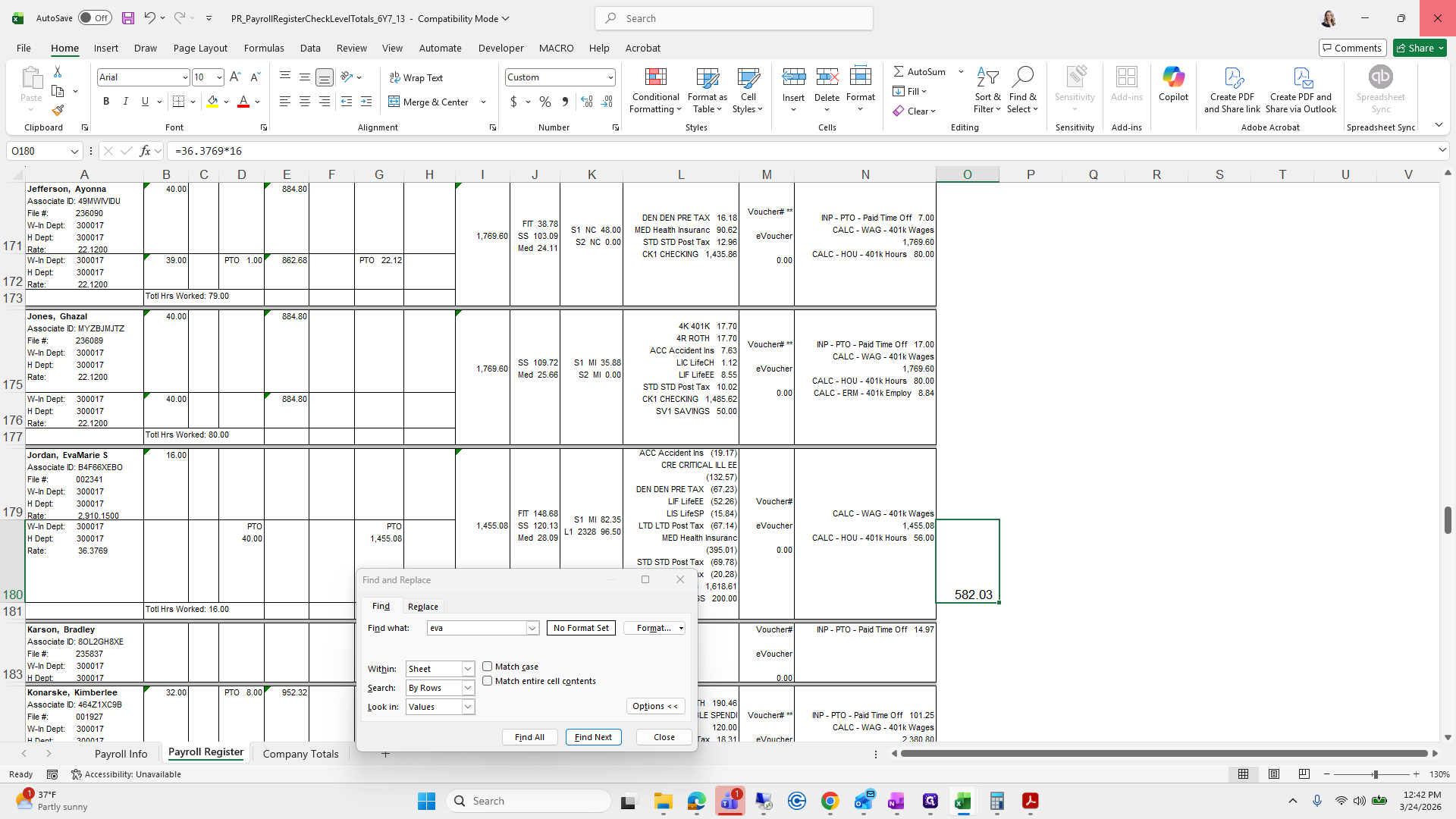Toggle the AutoSave switch
The image size is (1456, 819).
click(95, 18)
